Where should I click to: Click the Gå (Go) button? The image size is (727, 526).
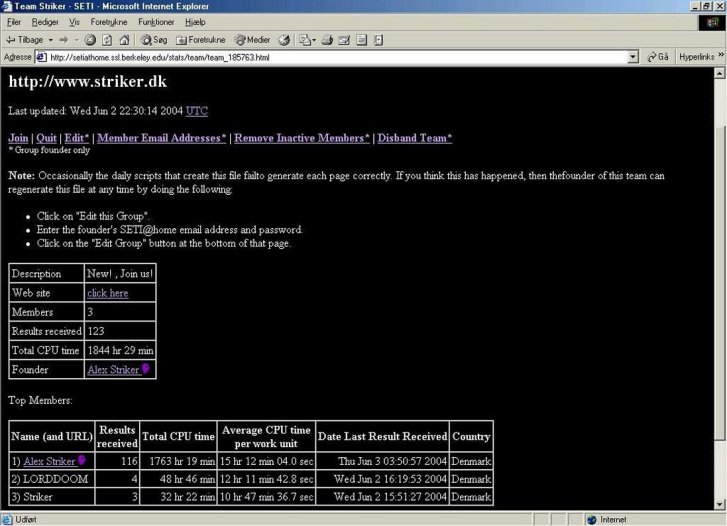tap(658, 57)
